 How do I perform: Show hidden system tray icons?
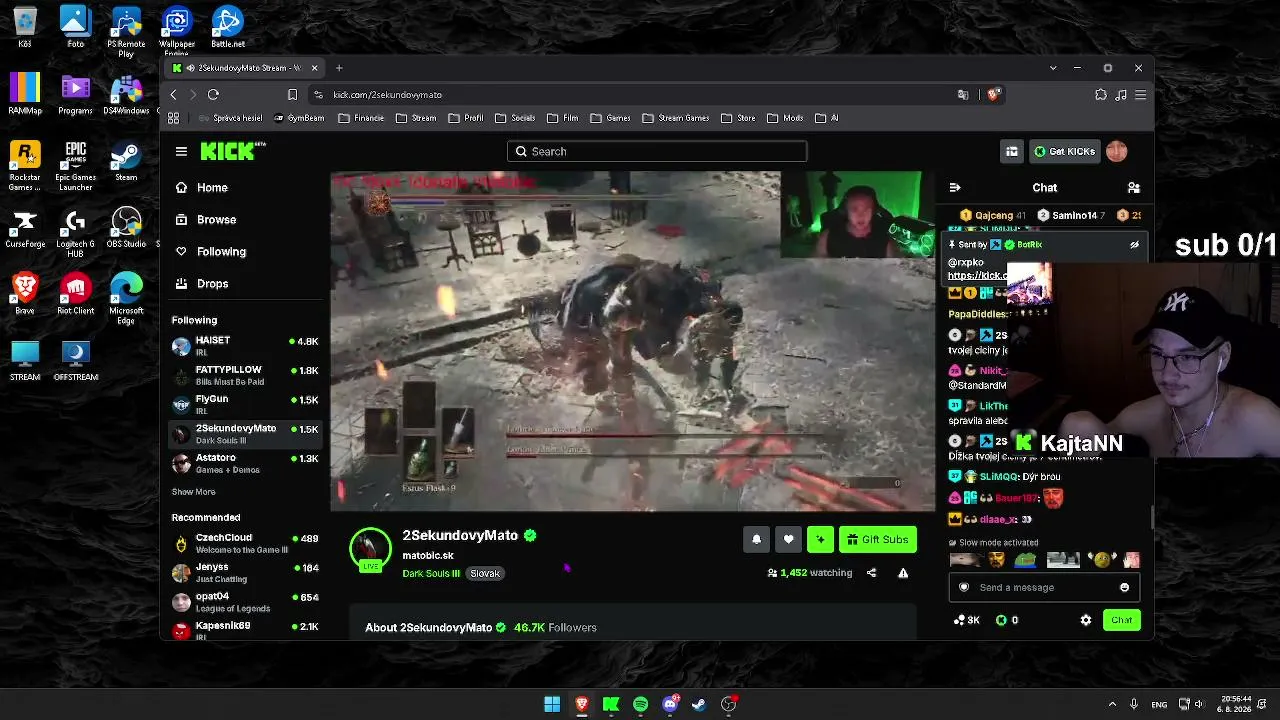point(1112,704)
